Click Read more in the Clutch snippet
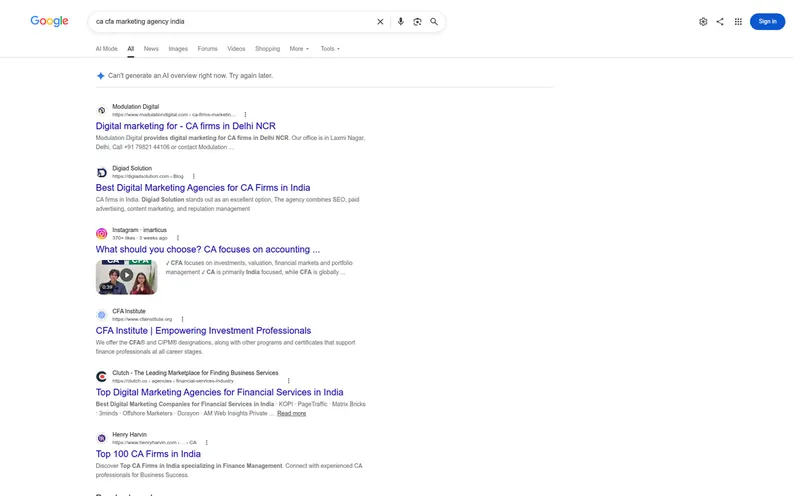 pyautogui.click(x=291, y=414)
